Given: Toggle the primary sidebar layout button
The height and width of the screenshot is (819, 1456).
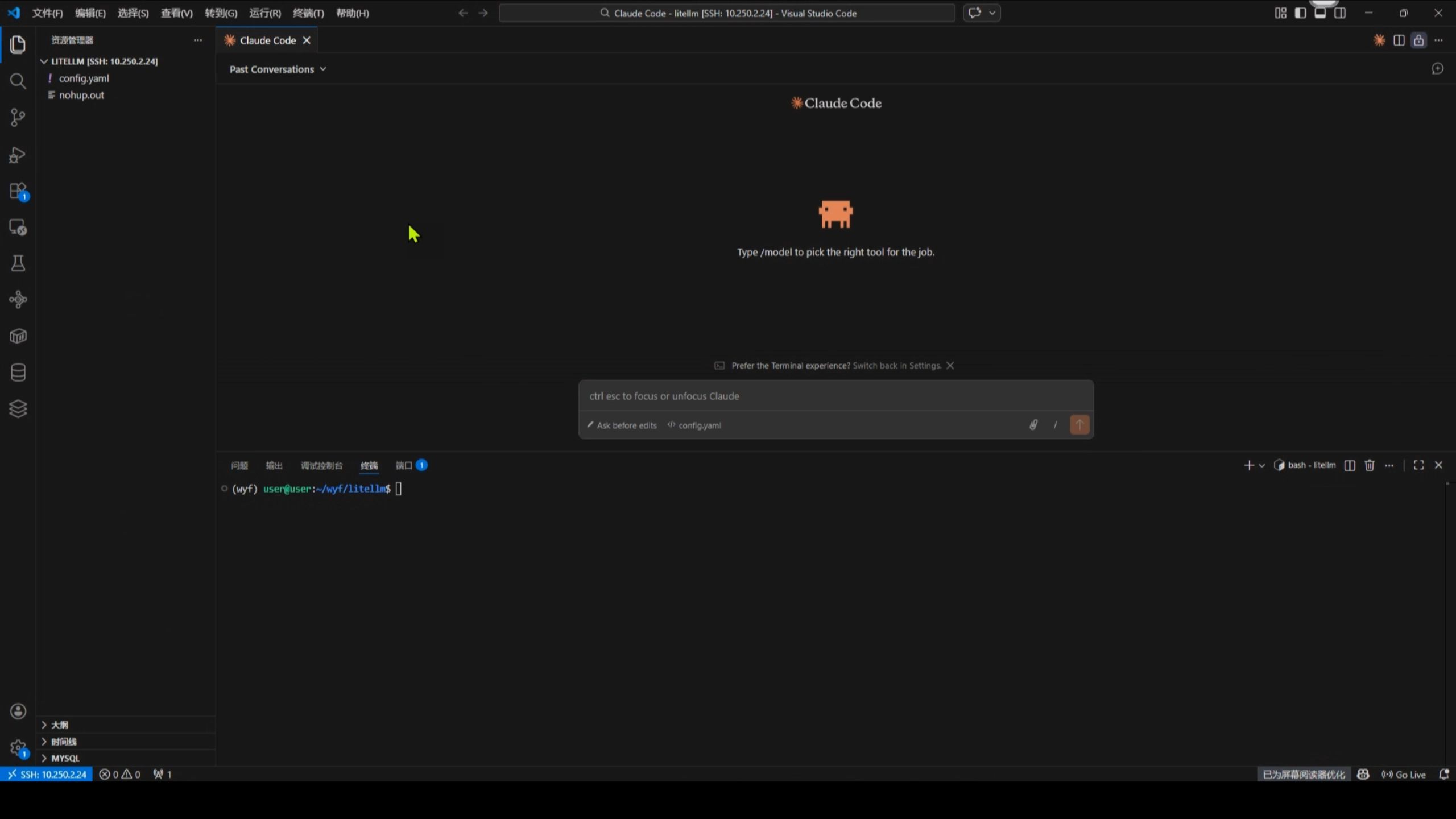Looking at the screenshot, I should tap(1300, 13).
